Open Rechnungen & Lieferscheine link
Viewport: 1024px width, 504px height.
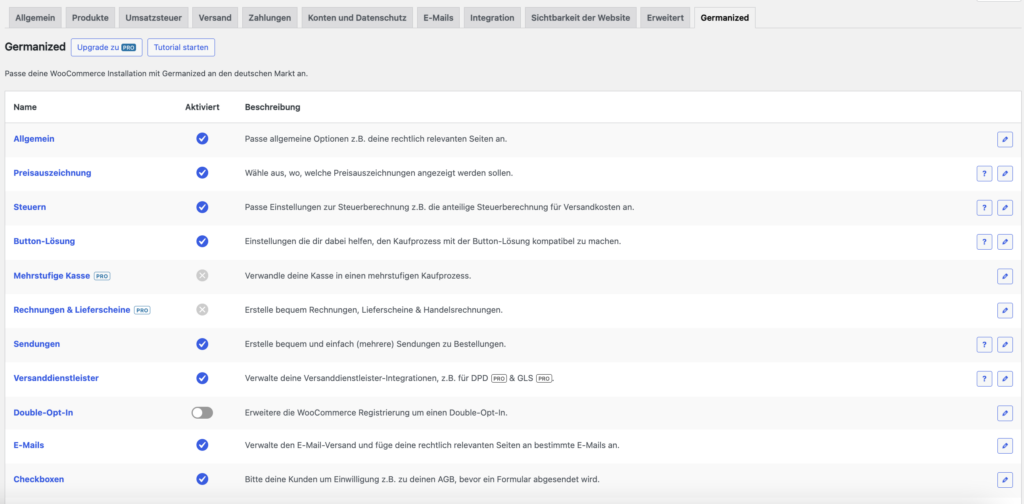coord(72,309)
